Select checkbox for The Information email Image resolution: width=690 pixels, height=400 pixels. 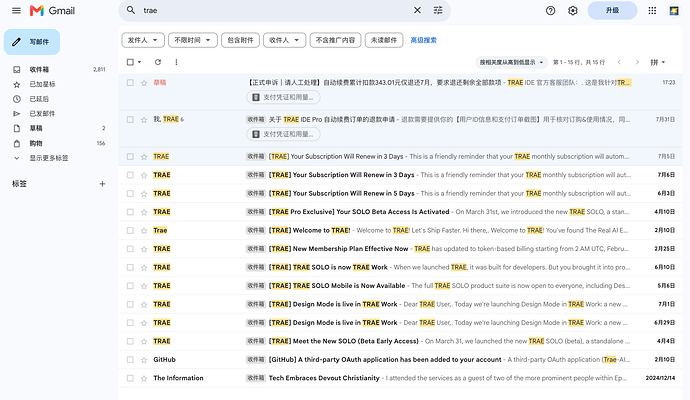[130, 378]
